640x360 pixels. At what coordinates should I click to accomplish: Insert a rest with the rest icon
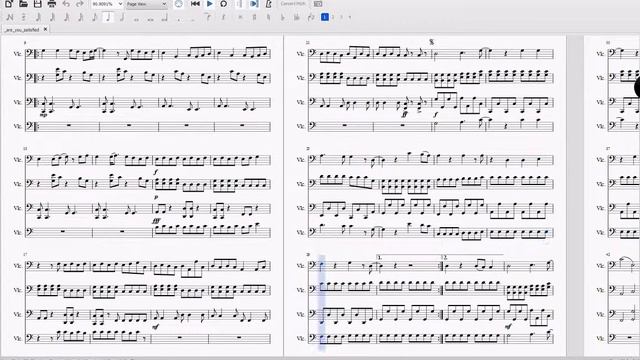point(223,17)
